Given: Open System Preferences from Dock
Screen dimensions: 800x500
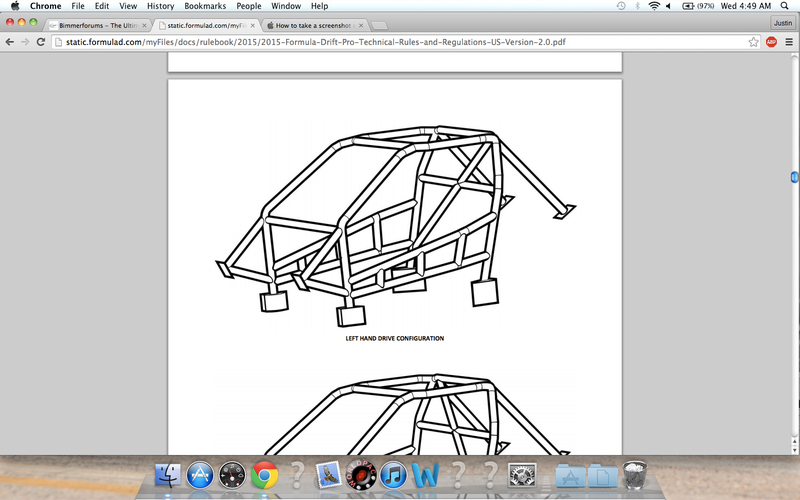Looking at the screenshot, I should pos(522,474).
